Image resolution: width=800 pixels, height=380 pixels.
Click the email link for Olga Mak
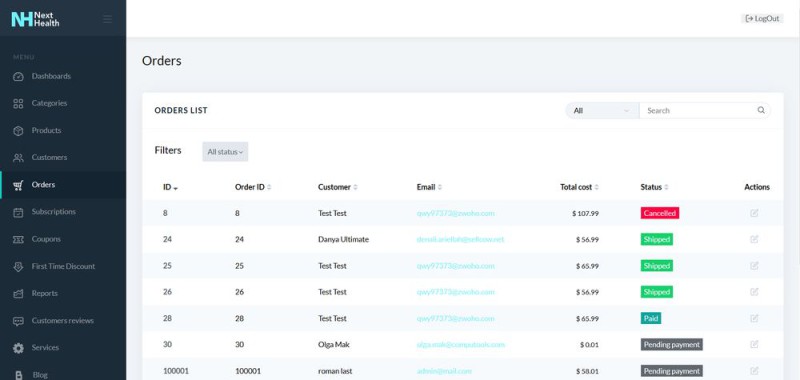[461, 345]
